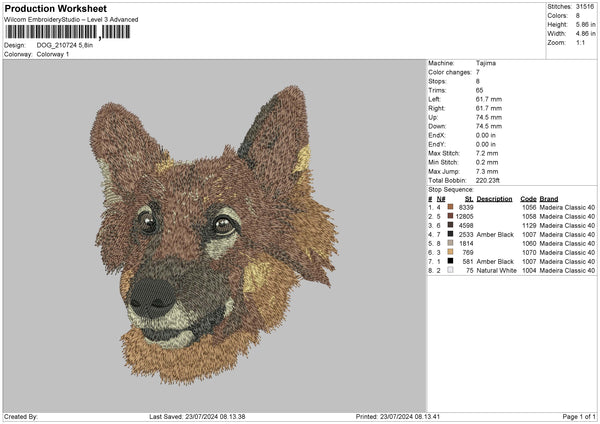Click the Production Worksheet title
The height and width of the screenshot is (424, 600).
tap(55, 9)
